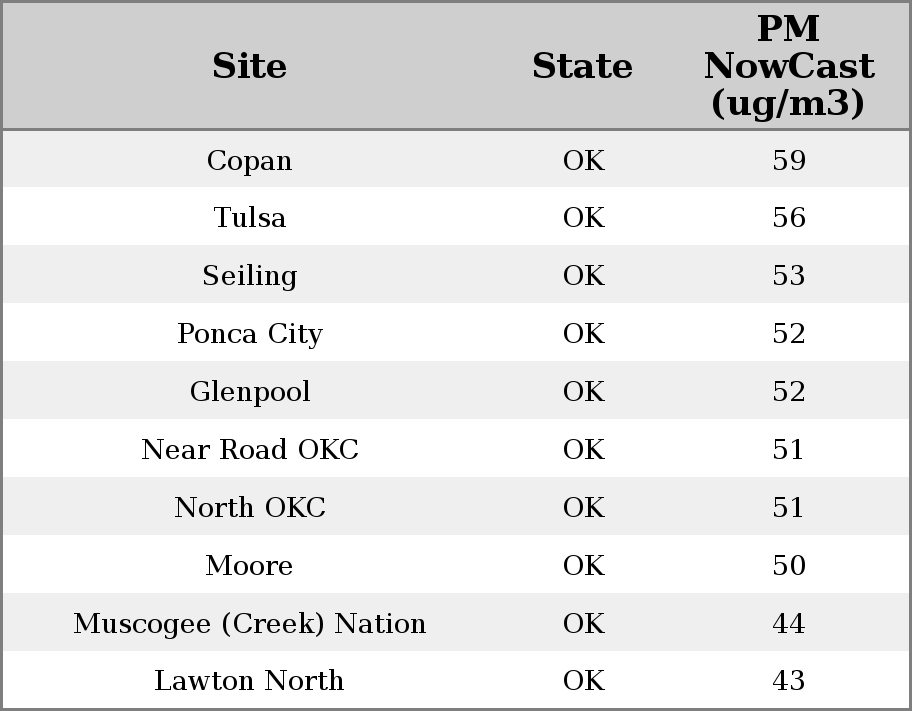Select the Ponca City row
The height and width of the screenshot is (711, 912).
pos(249,334)
